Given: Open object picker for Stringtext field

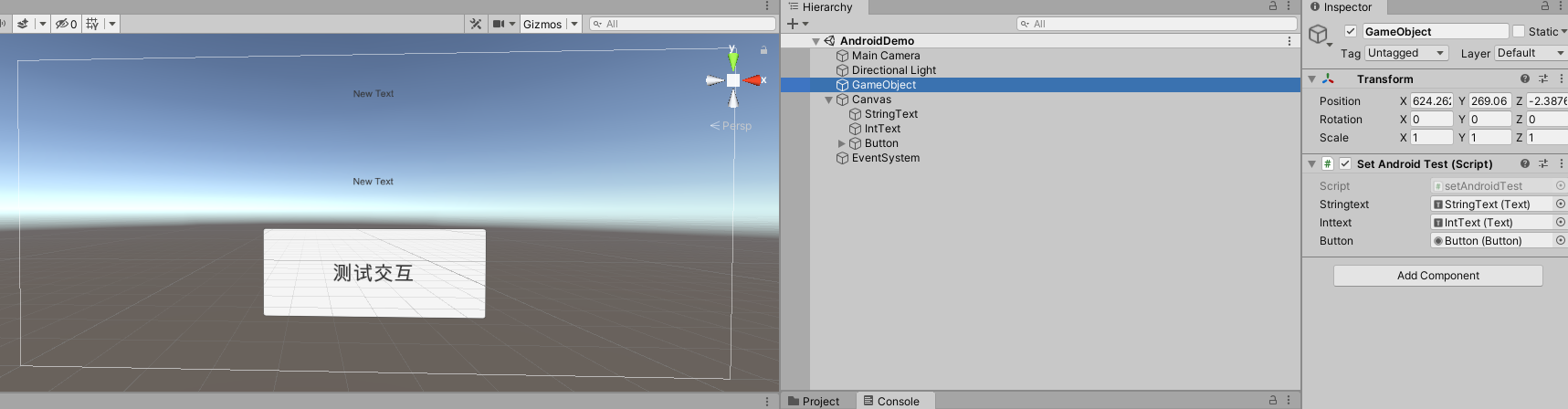Looking at the screenshot, I should 1561,204.
